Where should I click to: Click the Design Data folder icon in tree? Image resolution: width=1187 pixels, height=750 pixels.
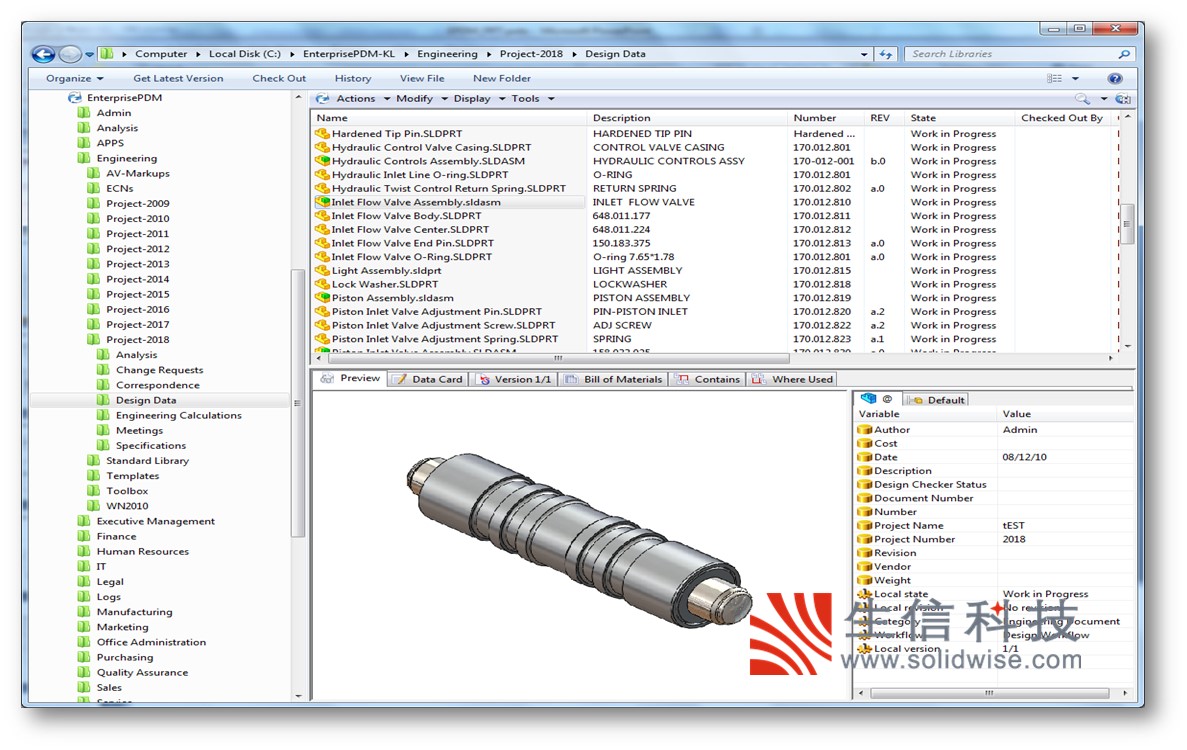[103, 400]
